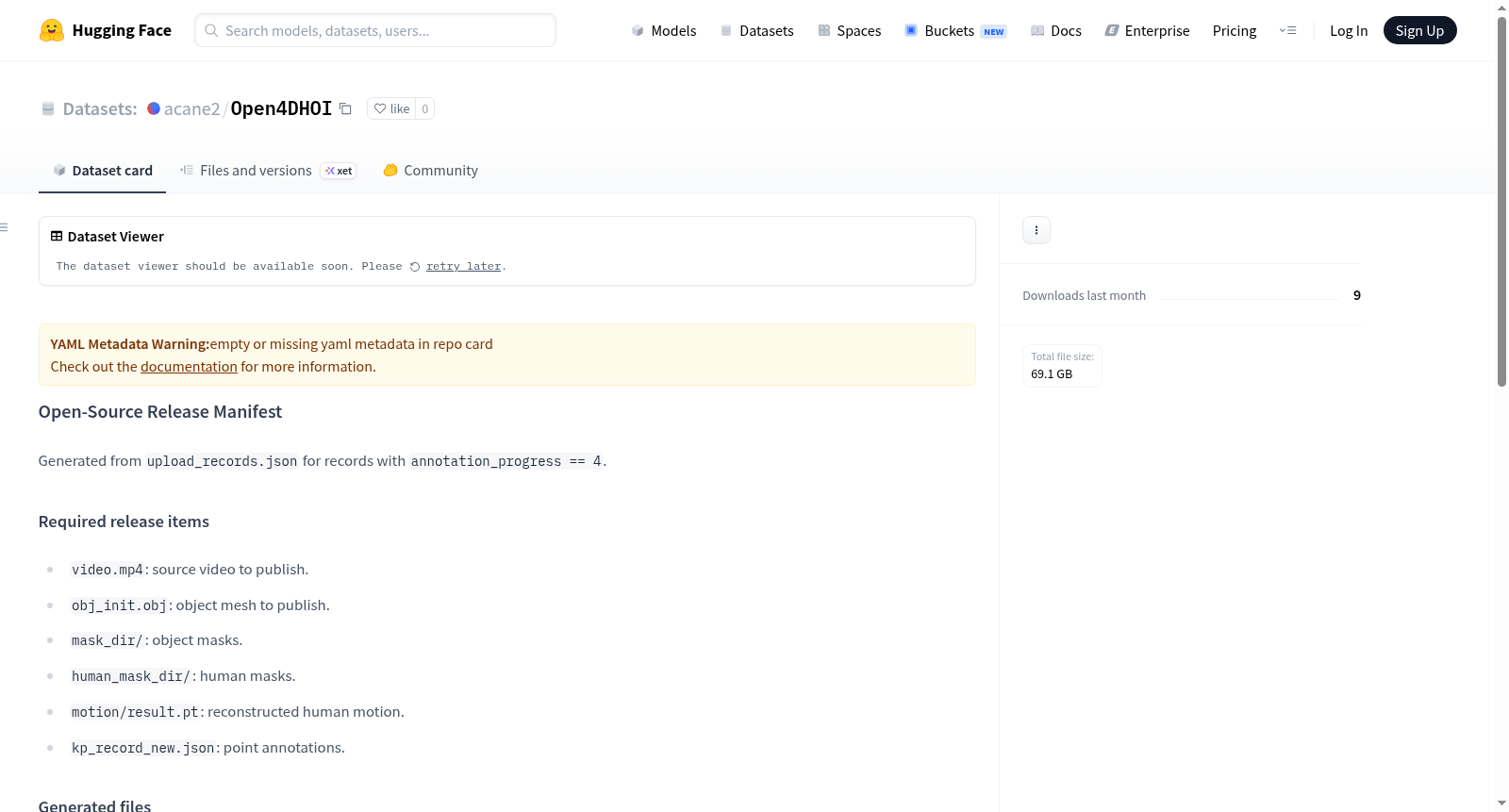Click the video.mp4 list item
This screenshot has height=812, width=1509.
click(190, 570)
